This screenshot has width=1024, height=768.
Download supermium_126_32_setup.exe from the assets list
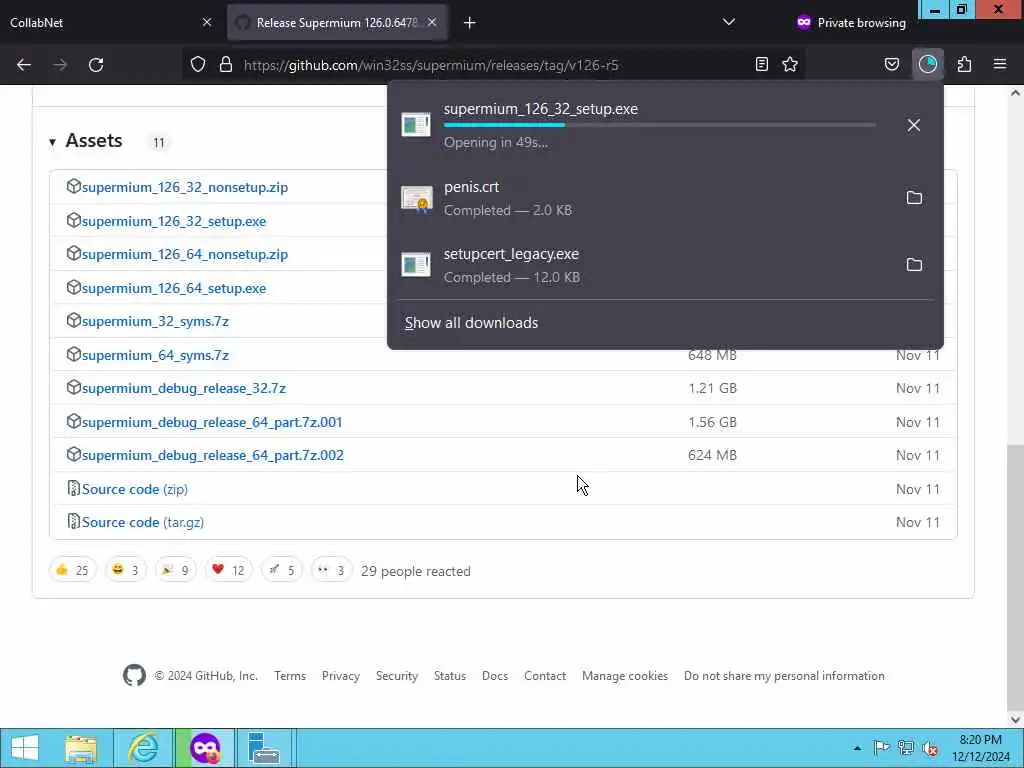(x=174, y=221)
